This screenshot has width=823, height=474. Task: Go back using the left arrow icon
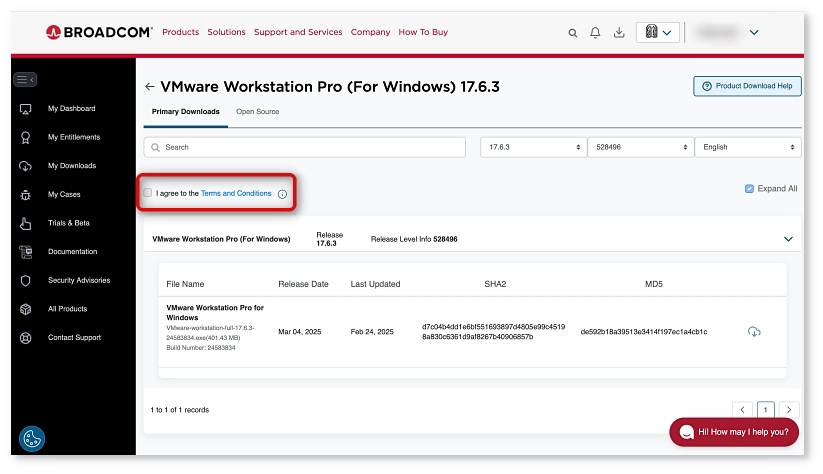150,87
